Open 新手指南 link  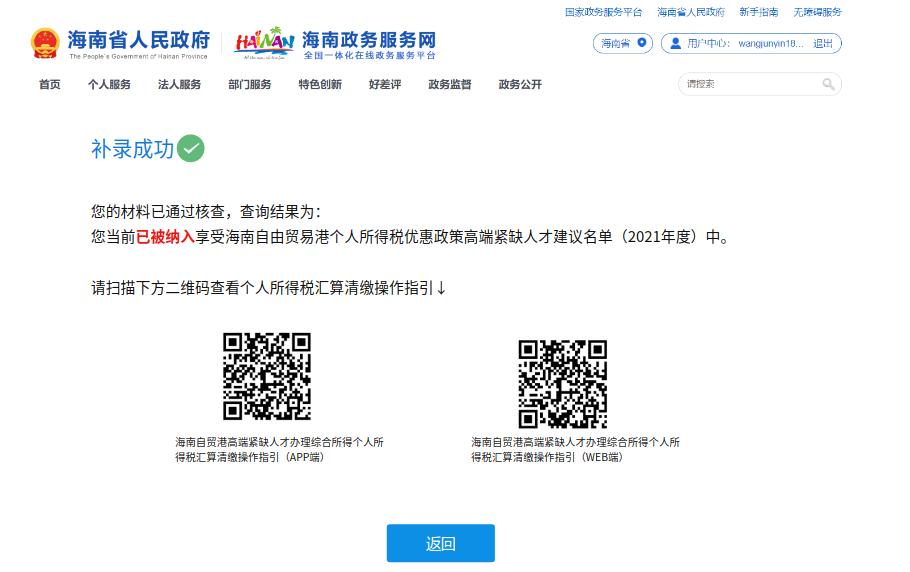pyautogui.click(x=759, y=12)
